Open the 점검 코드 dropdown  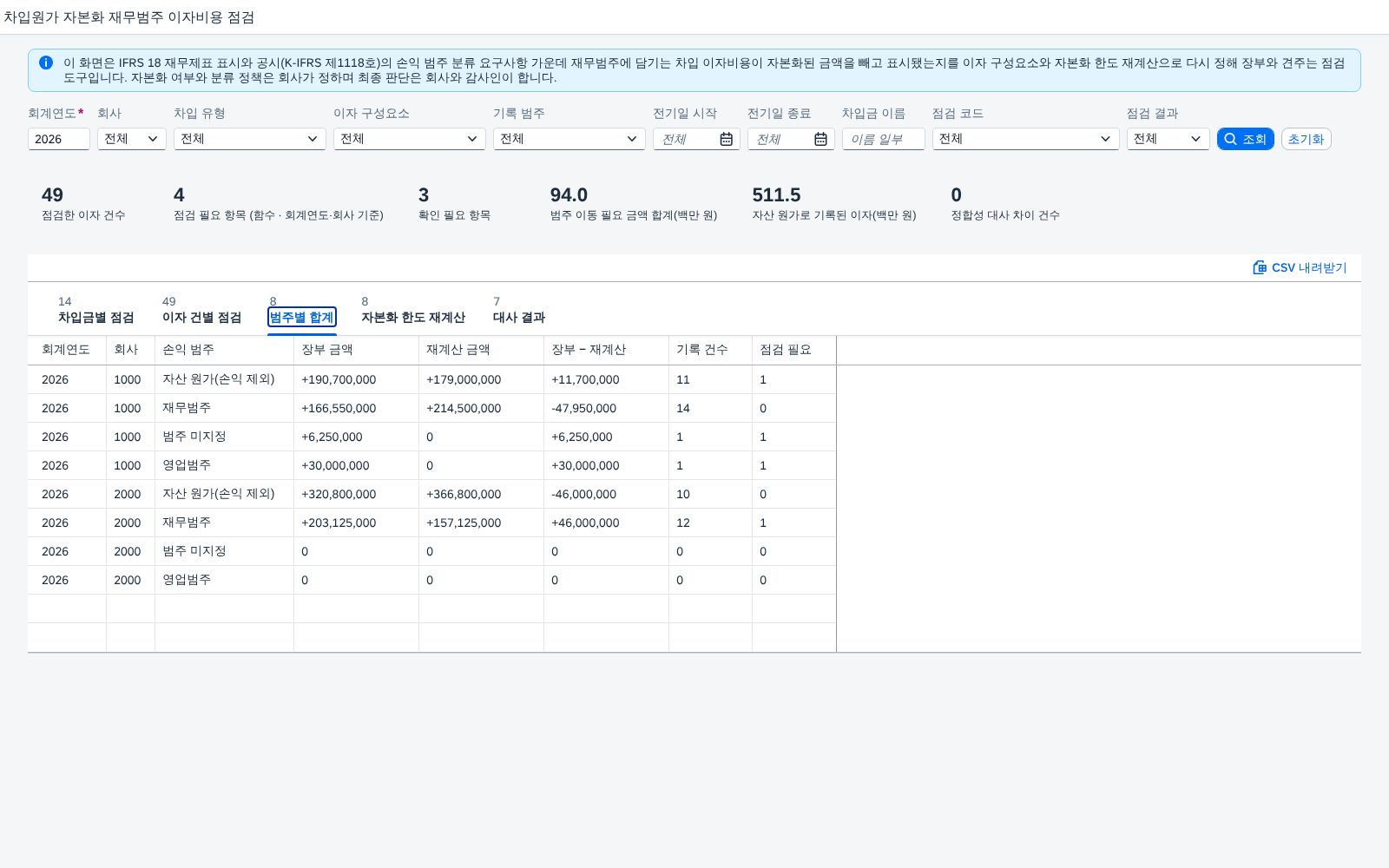click(x=1026, y=139)
